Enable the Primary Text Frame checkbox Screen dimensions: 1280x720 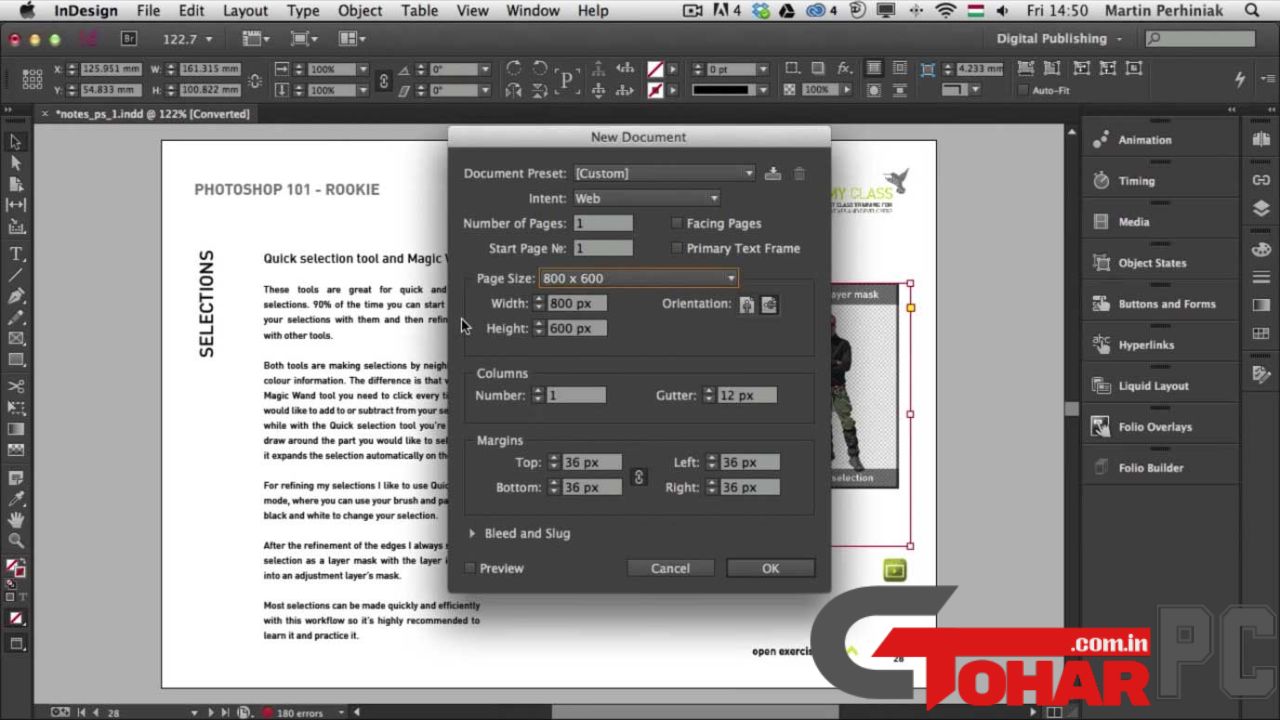click(678, 248)
